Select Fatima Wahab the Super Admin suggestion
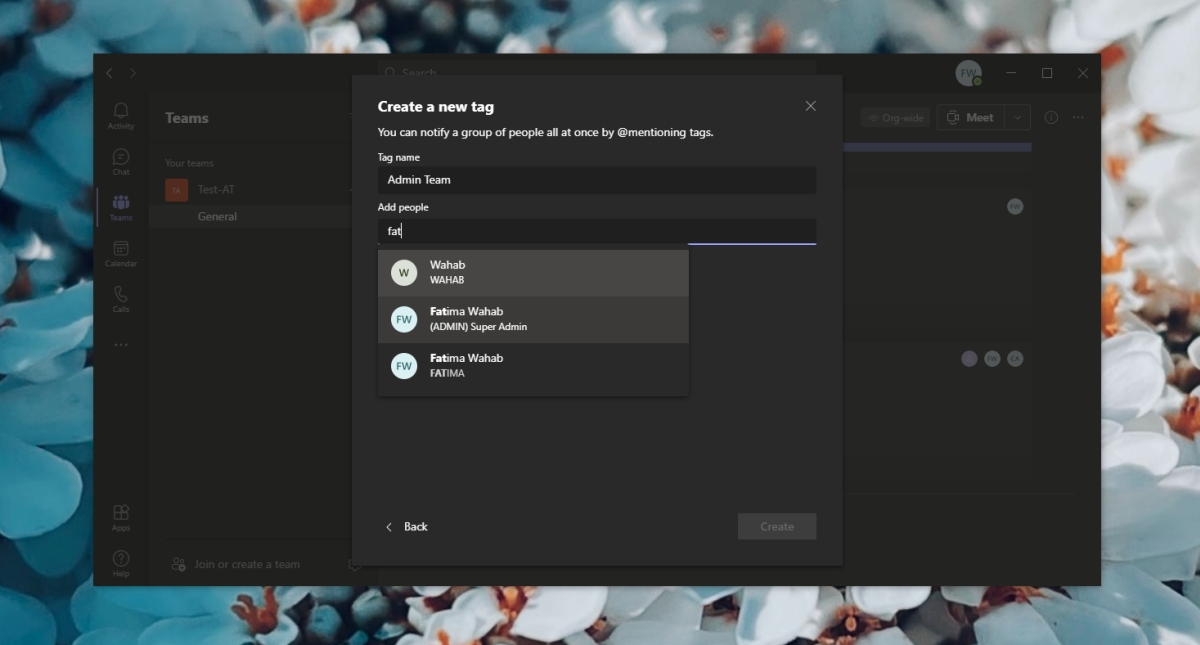The width and height of the screenshot is (1200, 645). 533,318
